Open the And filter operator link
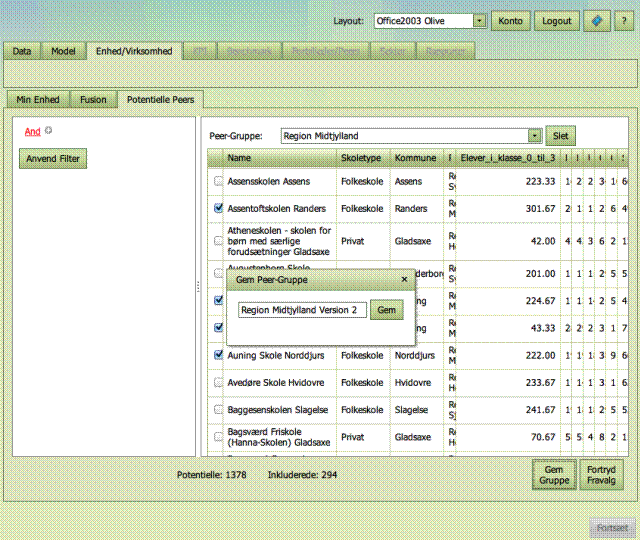 coord(32,131)
